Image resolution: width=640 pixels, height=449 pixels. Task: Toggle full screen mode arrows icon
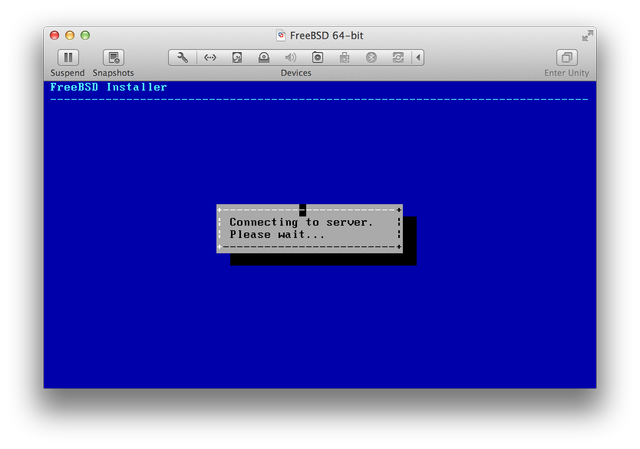(587, 36)
